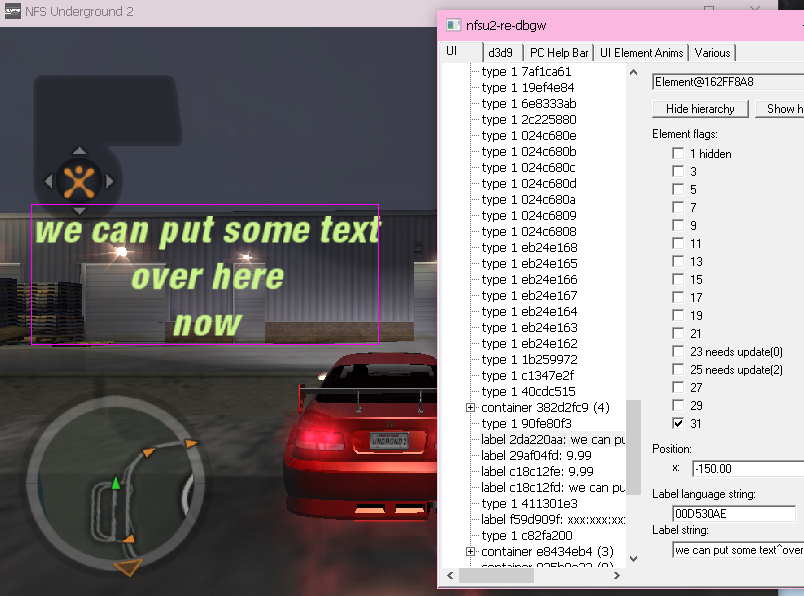Select label 2da220aa in the tree
The image size is (804, 596).
(552, 440)
